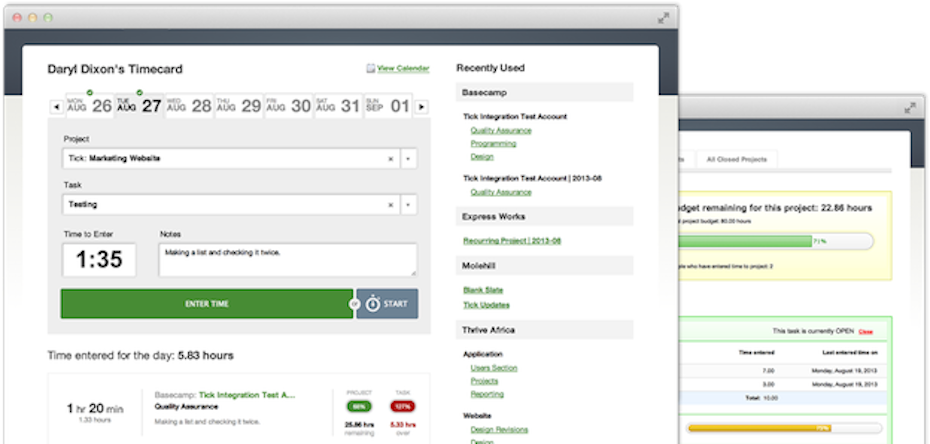Click into the Notes text area
Image resolution: width=930 pixels, height=444 pixels.
[x=288, y=260]
